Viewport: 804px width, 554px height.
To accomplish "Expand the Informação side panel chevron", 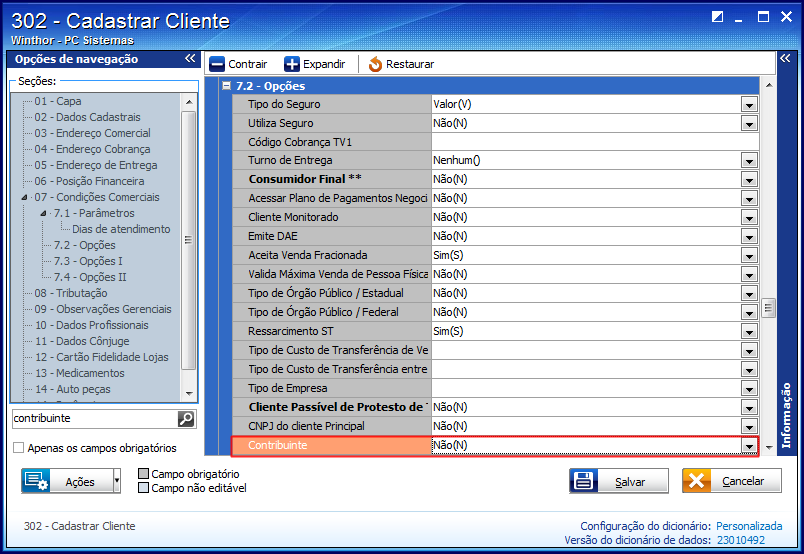I will coord(785,58).
